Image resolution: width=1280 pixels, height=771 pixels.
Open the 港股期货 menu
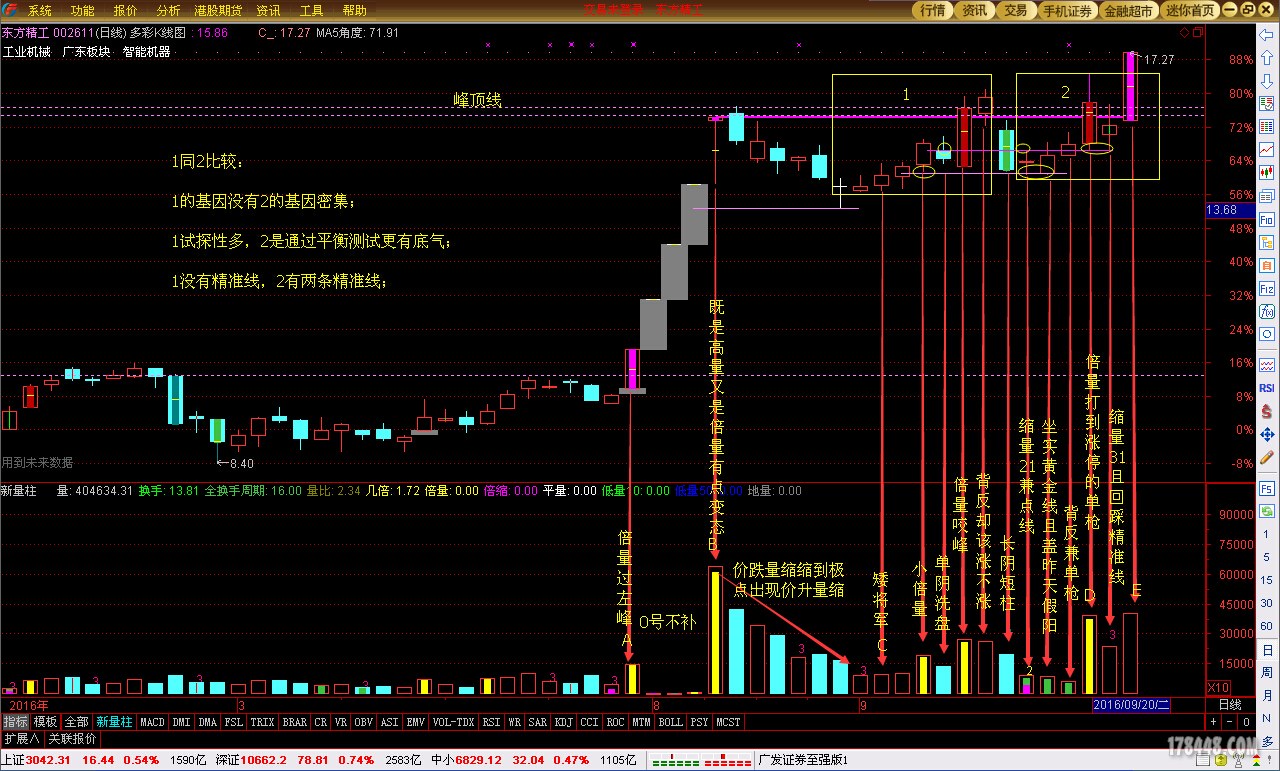tap(218, 11)
